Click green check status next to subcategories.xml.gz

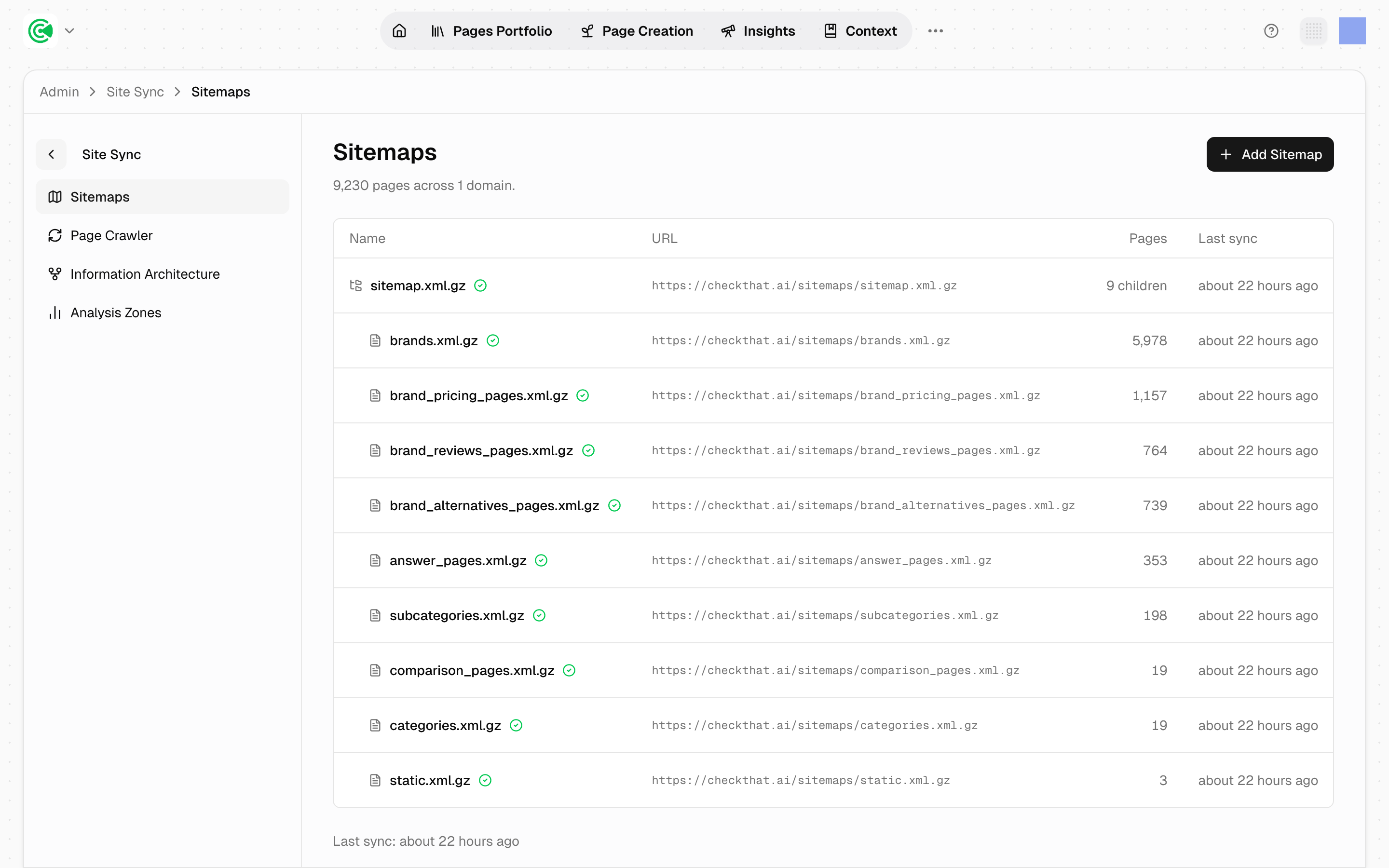click(539, 615)
